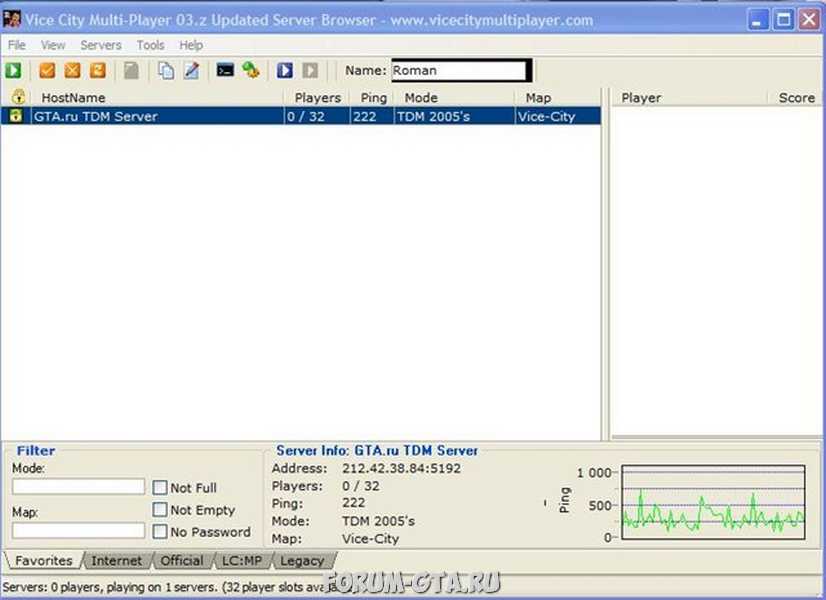
Task: Select the GTA.ru TDM Server row
Action: (301, 116)
